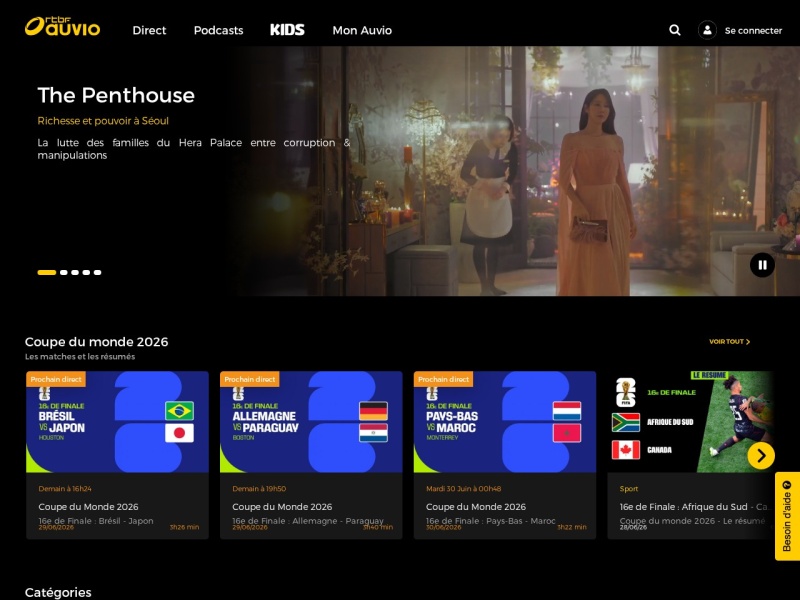Click the user profile avatar icon
The image size is (800, 600).
coord(707,30)
